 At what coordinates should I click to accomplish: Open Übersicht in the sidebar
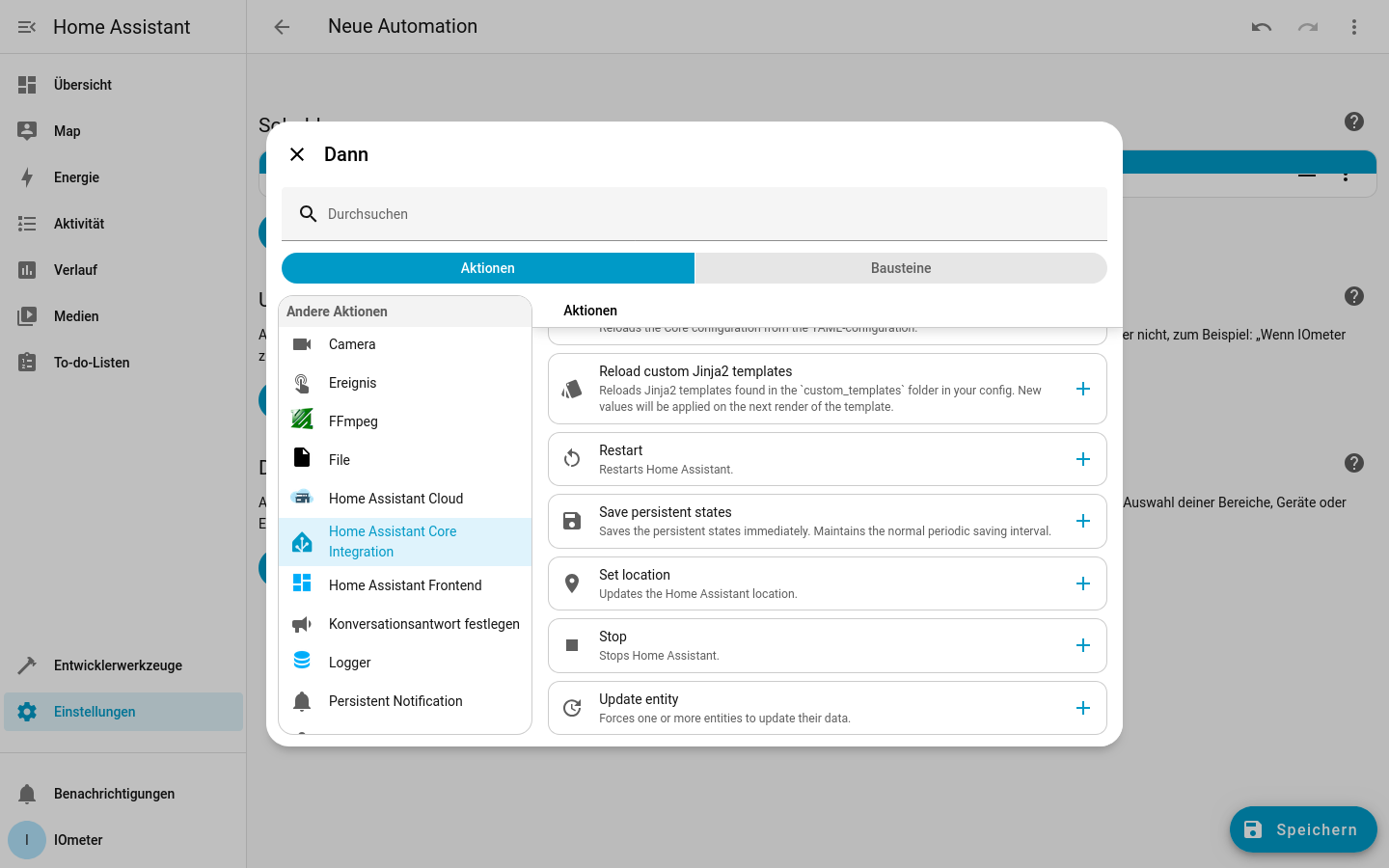pos(123,85)
